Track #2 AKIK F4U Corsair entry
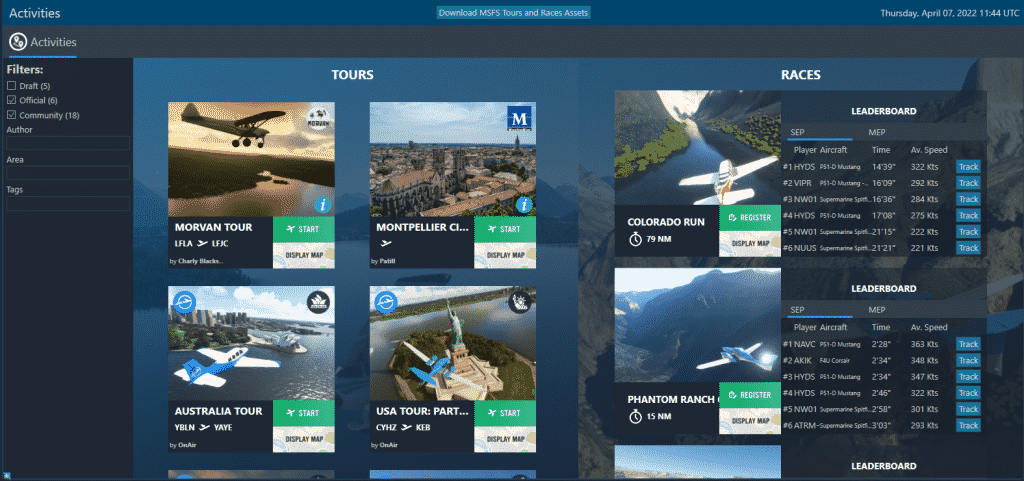 tap(968, 360)
